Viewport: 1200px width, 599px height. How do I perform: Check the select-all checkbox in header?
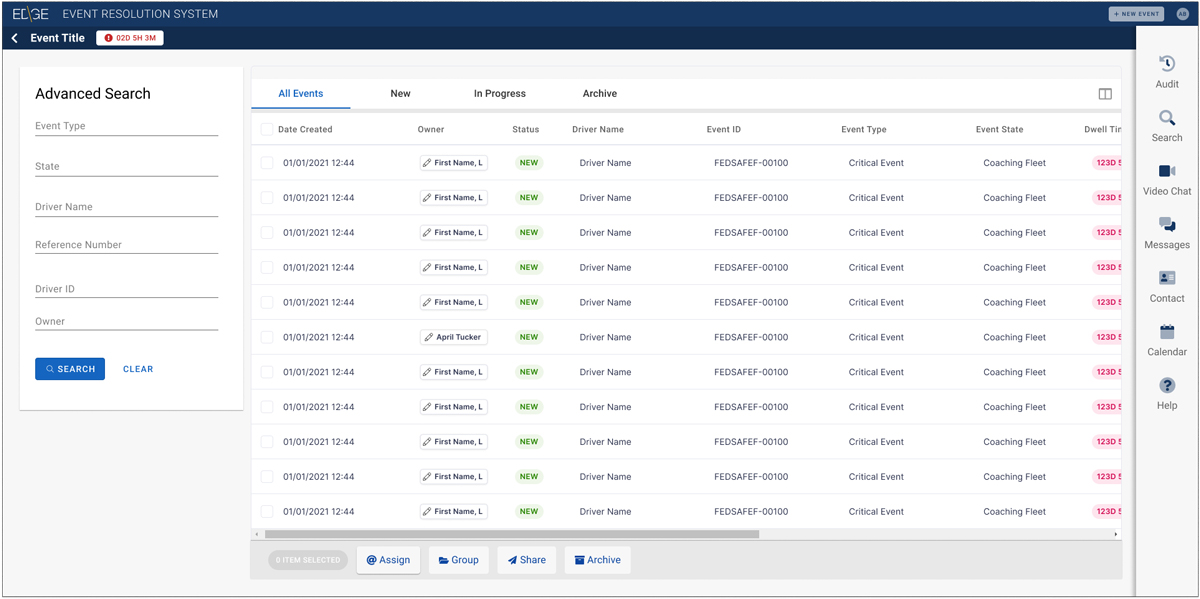[267, 129]
